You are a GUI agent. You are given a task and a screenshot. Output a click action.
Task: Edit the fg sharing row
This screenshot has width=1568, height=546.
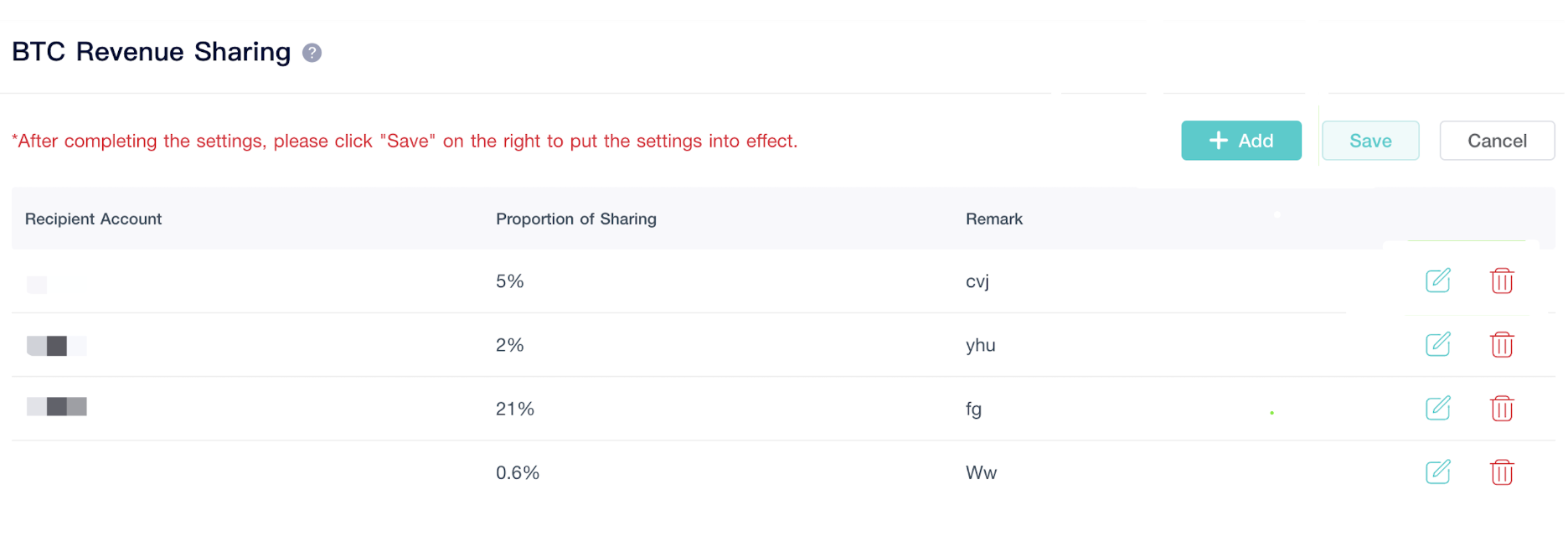point(1437,408)
